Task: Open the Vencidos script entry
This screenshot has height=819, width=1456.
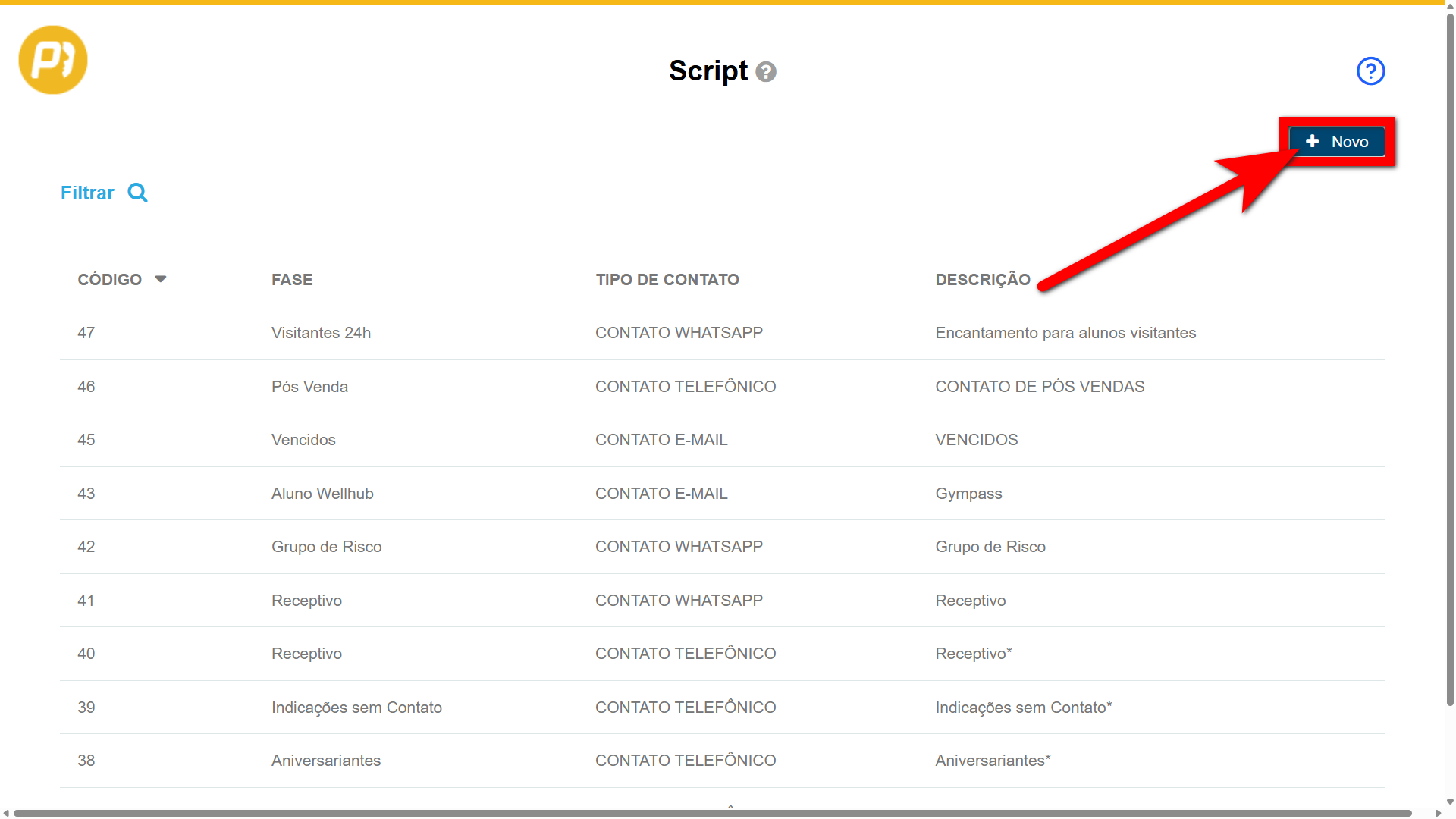Action: click(303, 440)
